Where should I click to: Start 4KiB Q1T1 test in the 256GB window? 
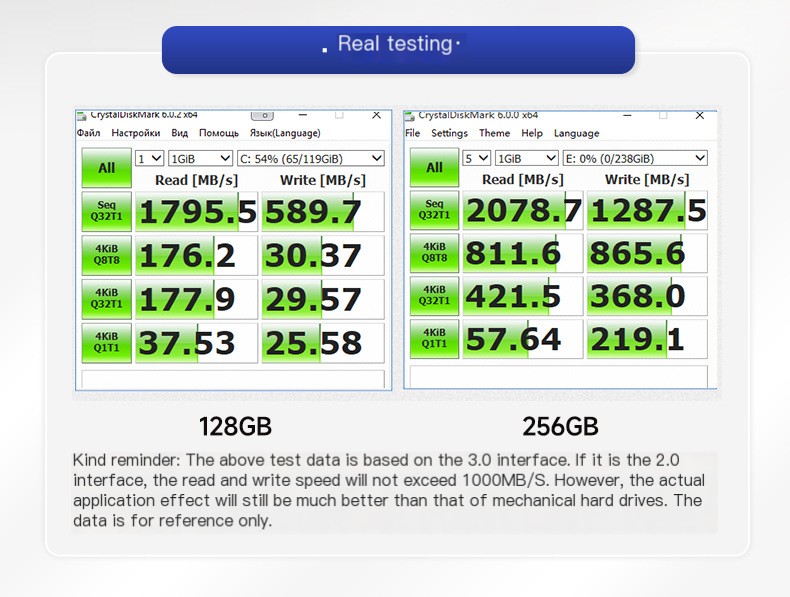434,339
